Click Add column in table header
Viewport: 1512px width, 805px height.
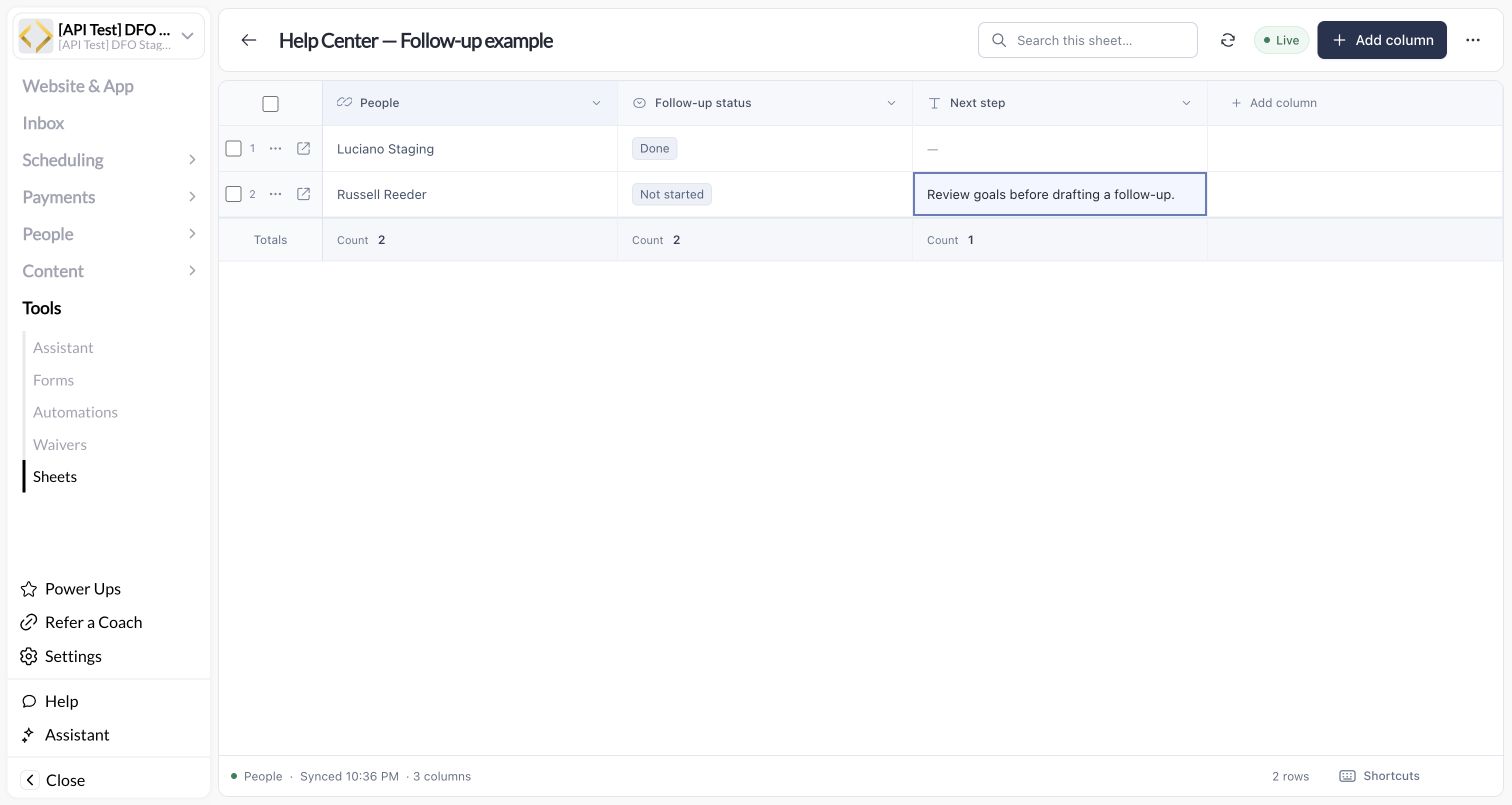1274,103
